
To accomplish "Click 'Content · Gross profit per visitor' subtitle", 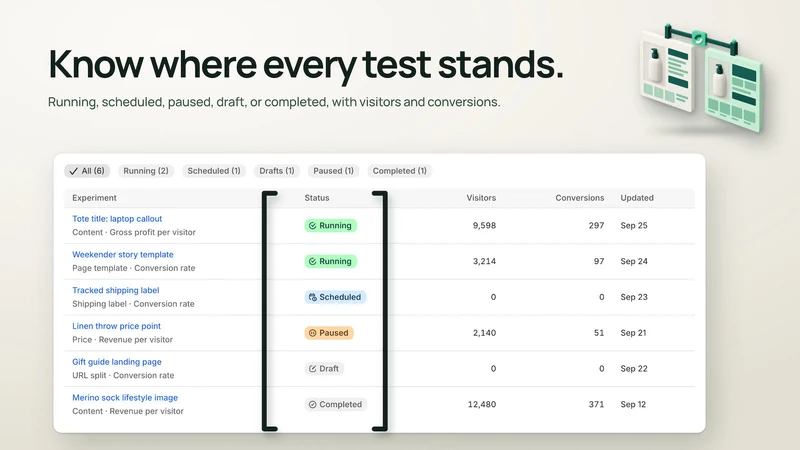I will pyautogui.click(x=134, y=232).
